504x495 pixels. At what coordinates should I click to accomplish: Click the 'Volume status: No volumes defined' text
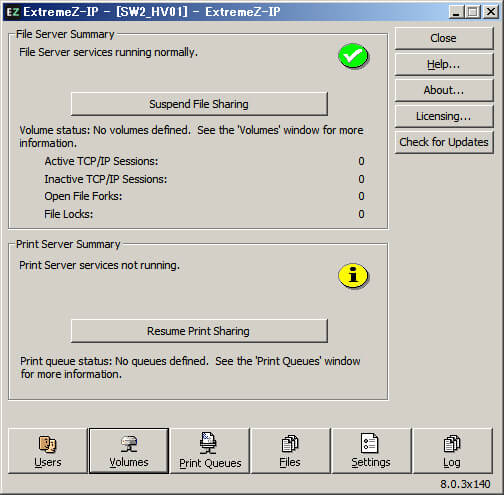105,130
